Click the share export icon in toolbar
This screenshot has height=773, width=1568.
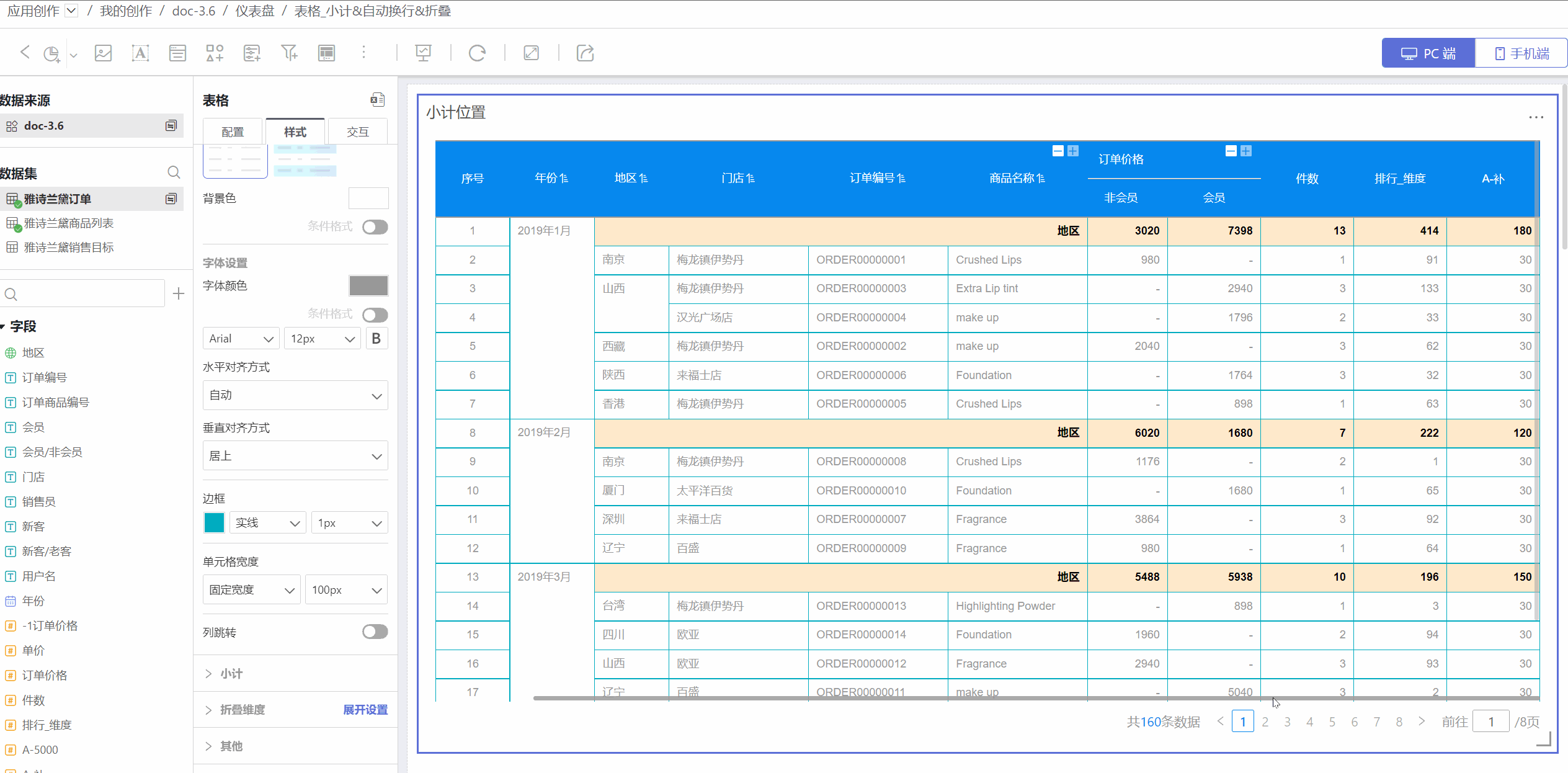[x=585, y=53]
